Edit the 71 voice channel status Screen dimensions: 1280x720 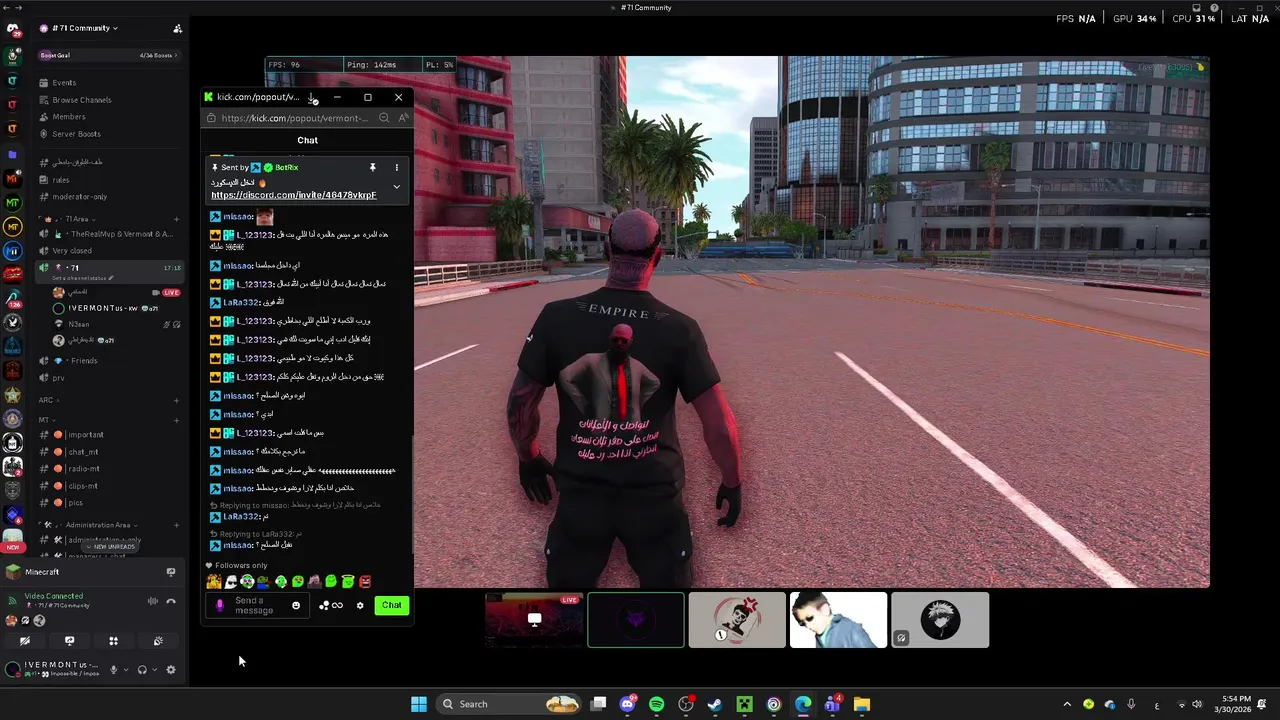point(85,278)
